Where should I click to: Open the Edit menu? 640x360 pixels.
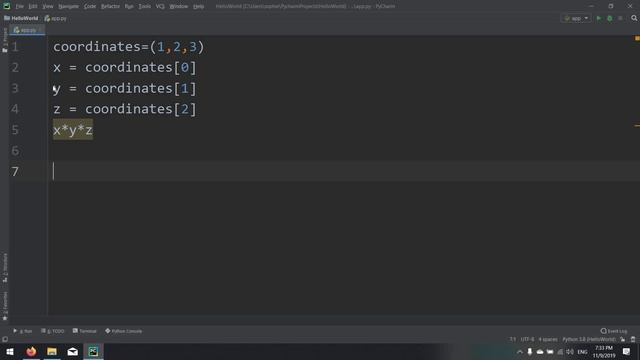33,7
